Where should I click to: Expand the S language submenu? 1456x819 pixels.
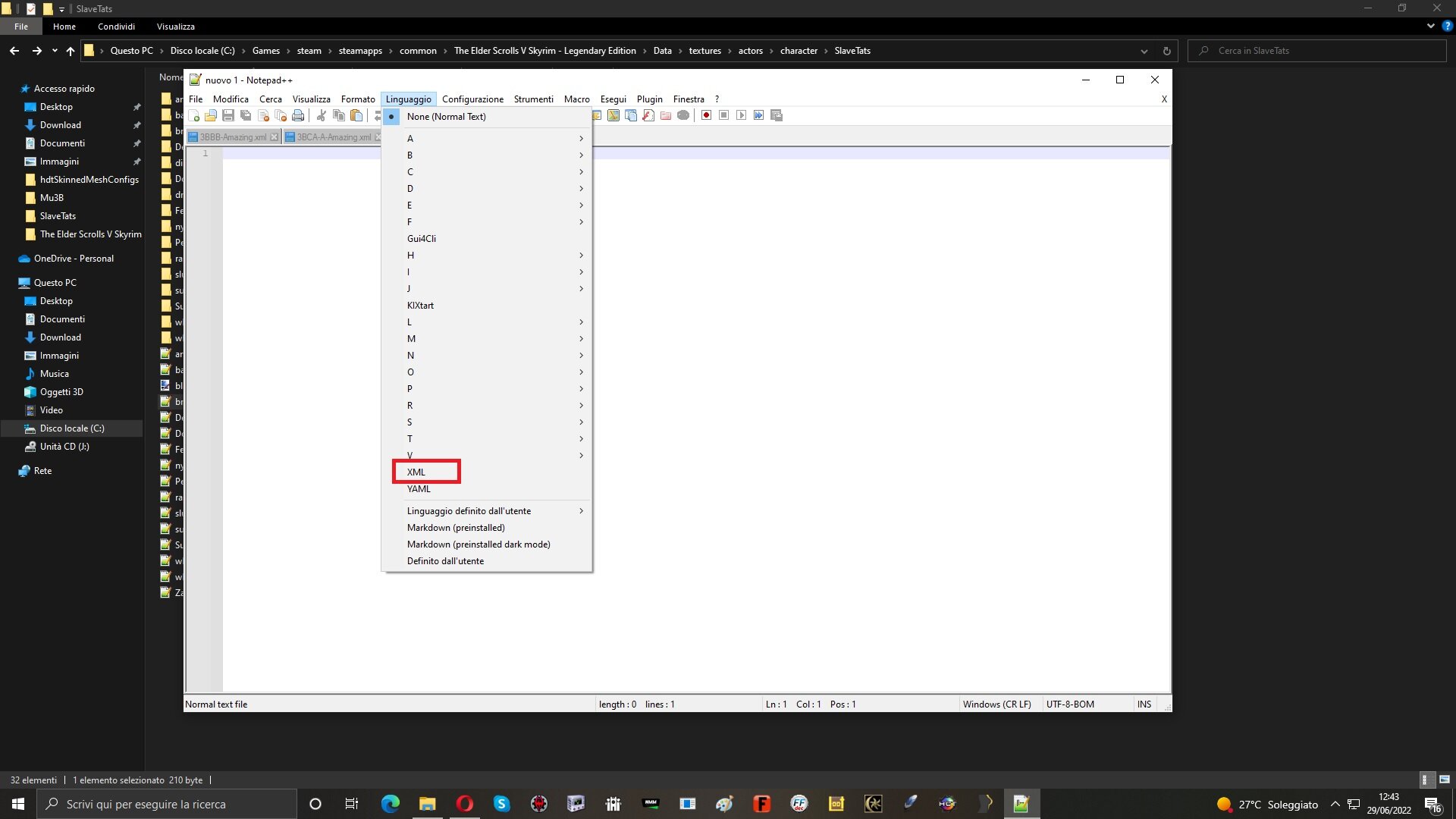487,422
